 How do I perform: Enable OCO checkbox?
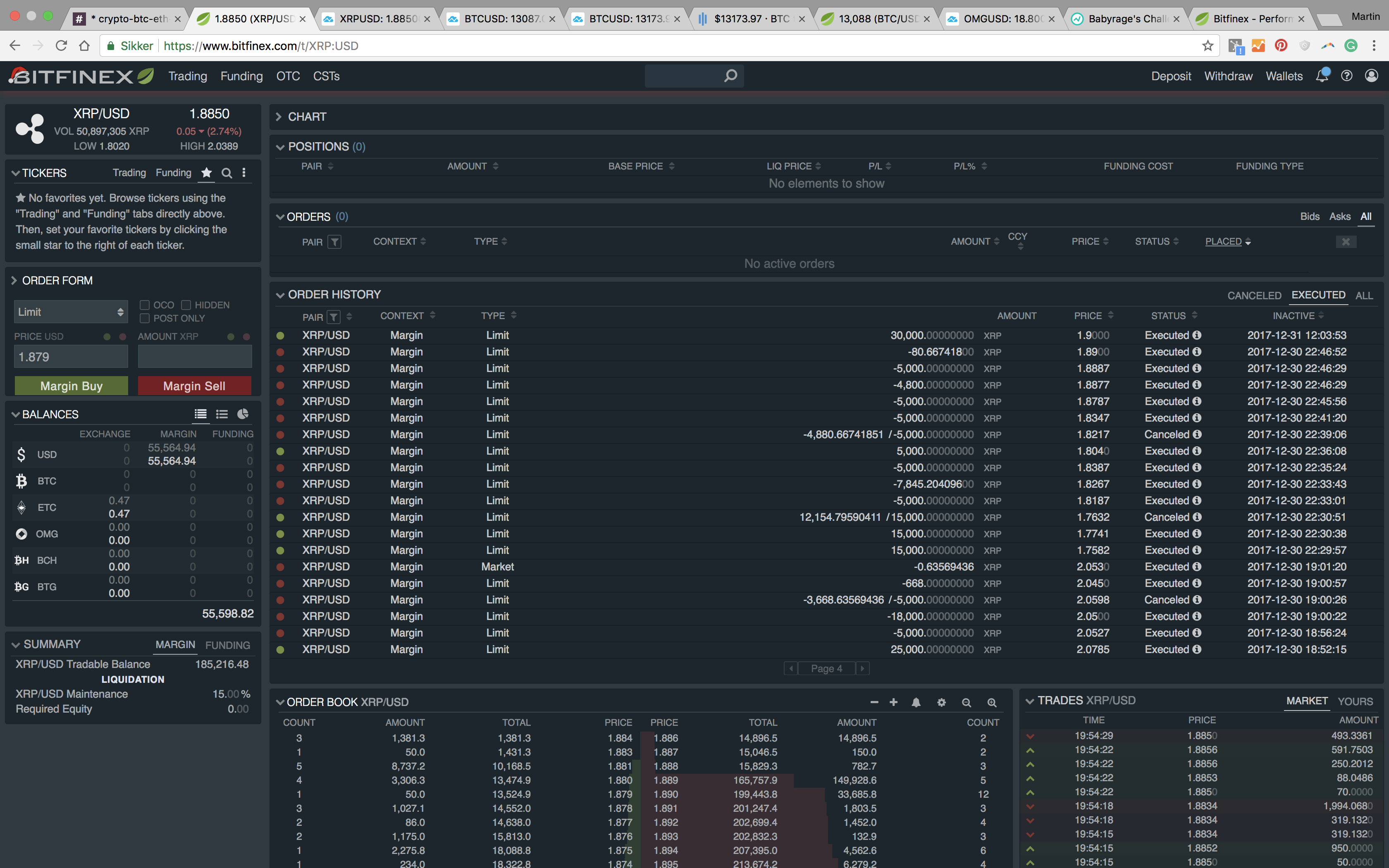145,305
